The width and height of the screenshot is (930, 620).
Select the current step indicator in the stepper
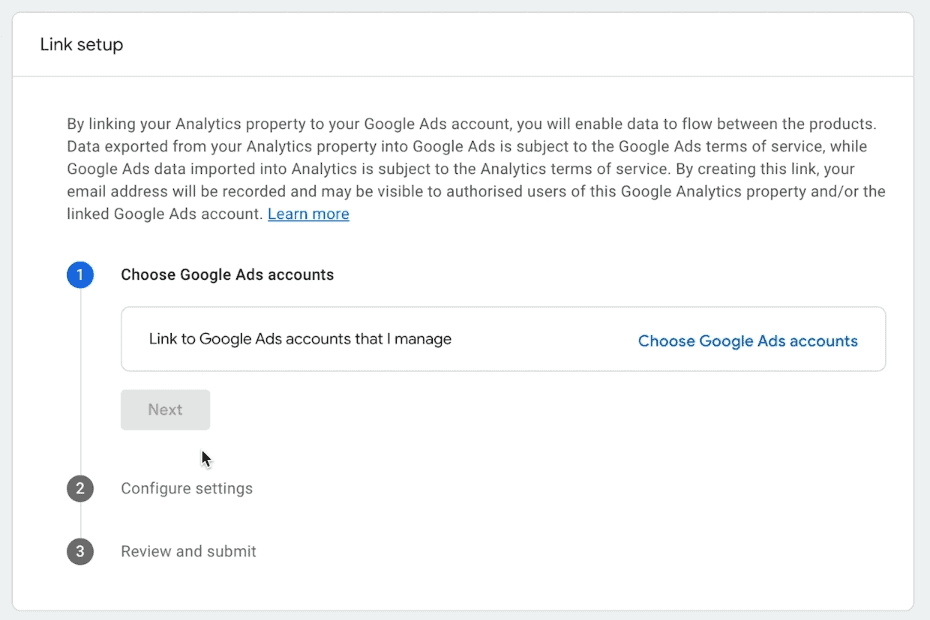(x=80, y=274)
